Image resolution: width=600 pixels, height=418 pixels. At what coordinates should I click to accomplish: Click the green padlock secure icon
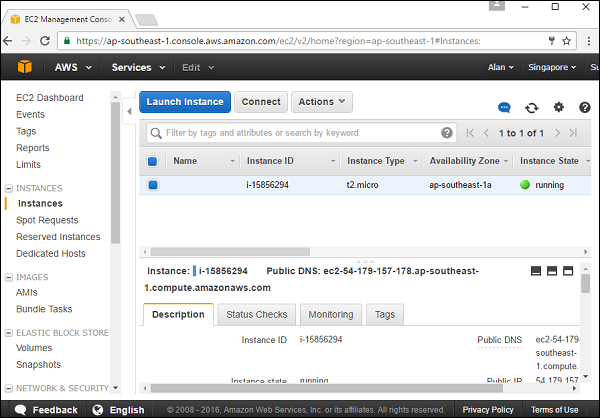(x=67, y=41)
